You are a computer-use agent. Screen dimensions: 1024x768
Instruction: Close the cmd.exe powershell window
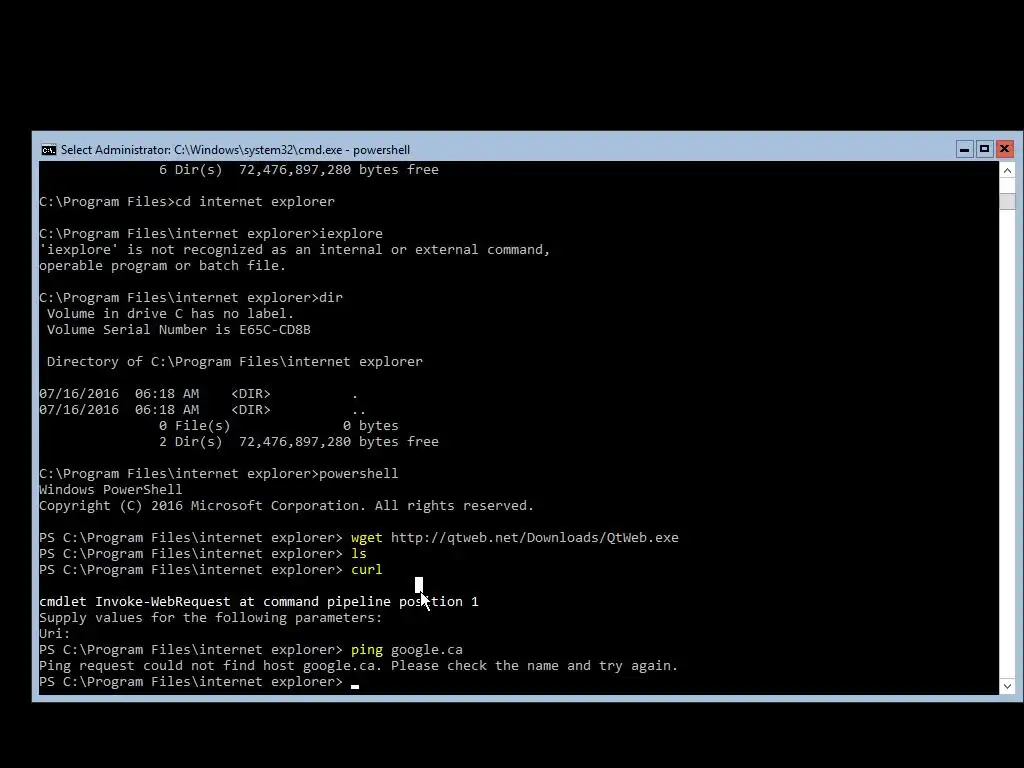[x=1004, y=150]
